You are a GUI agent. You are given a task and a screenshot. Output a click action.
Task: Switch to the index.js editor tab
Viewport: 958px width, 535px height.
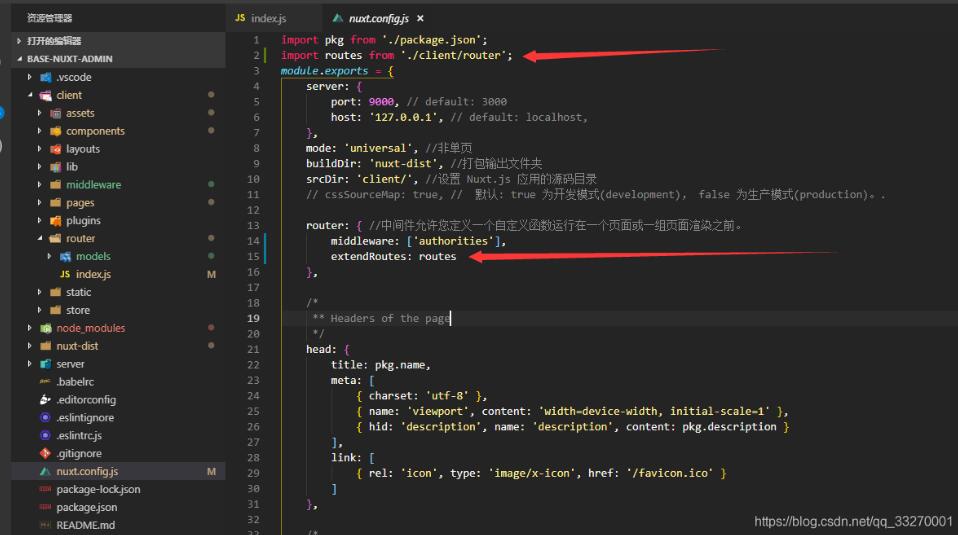pos(261,18)
